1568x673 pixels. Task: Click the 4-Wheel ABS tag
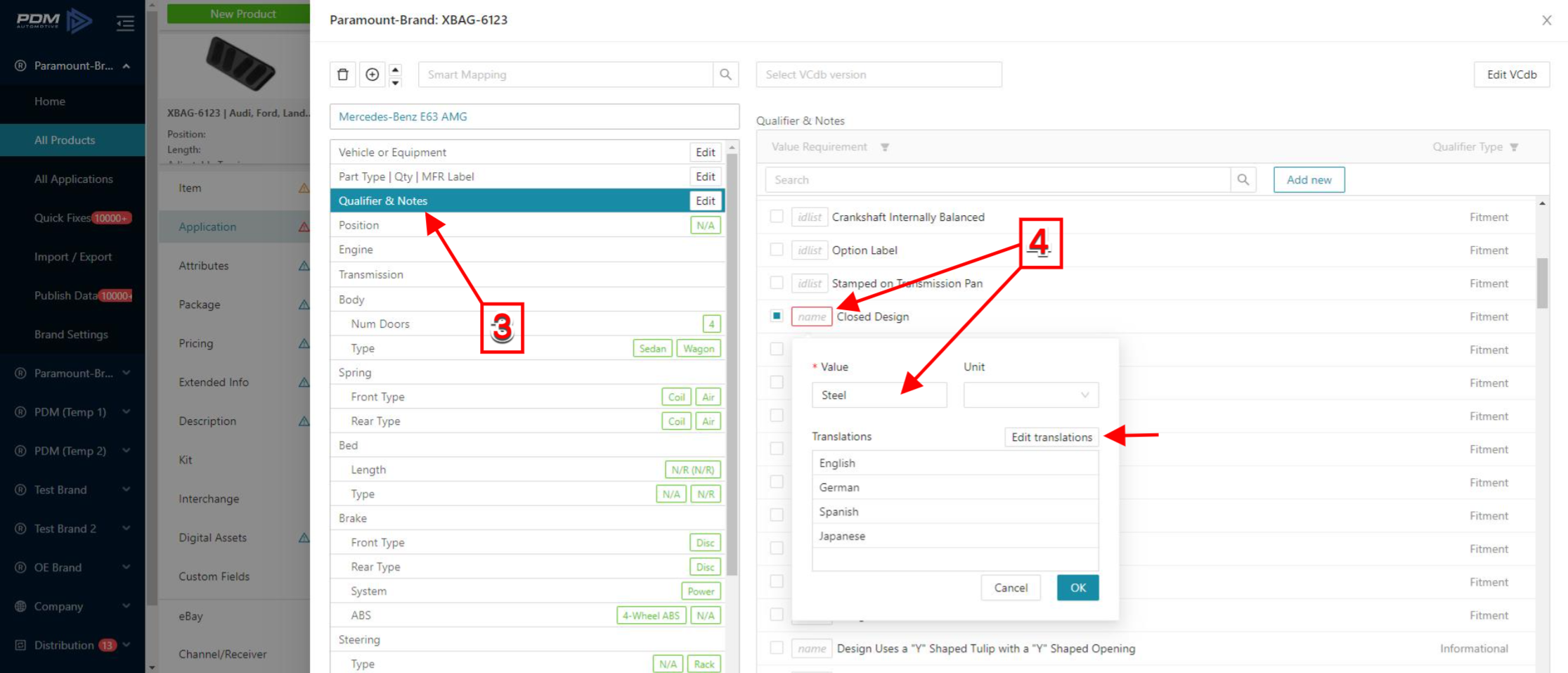pos(652,615)
